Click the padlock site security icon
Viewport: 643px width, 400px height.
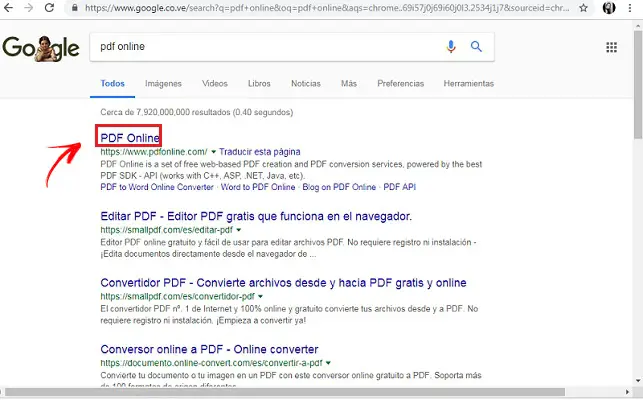[x=75, y=8]
